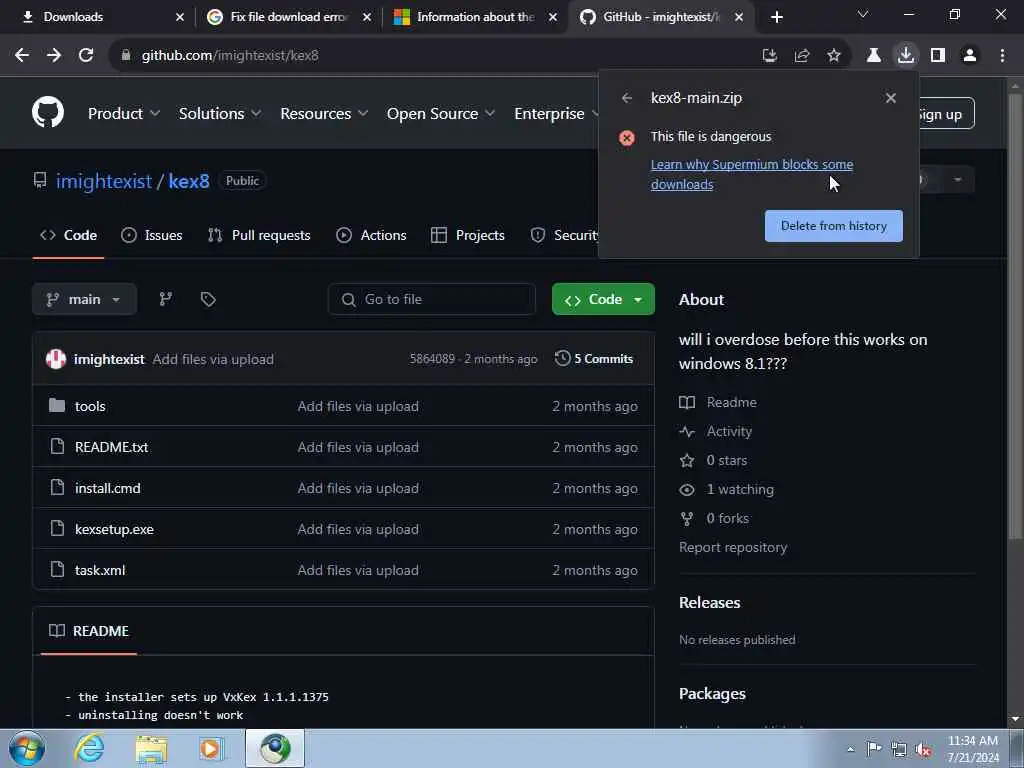The height and width of the screenshot is (768, 1024).
Task: Click the muted volume tray icon
Action: click(923, 749)
